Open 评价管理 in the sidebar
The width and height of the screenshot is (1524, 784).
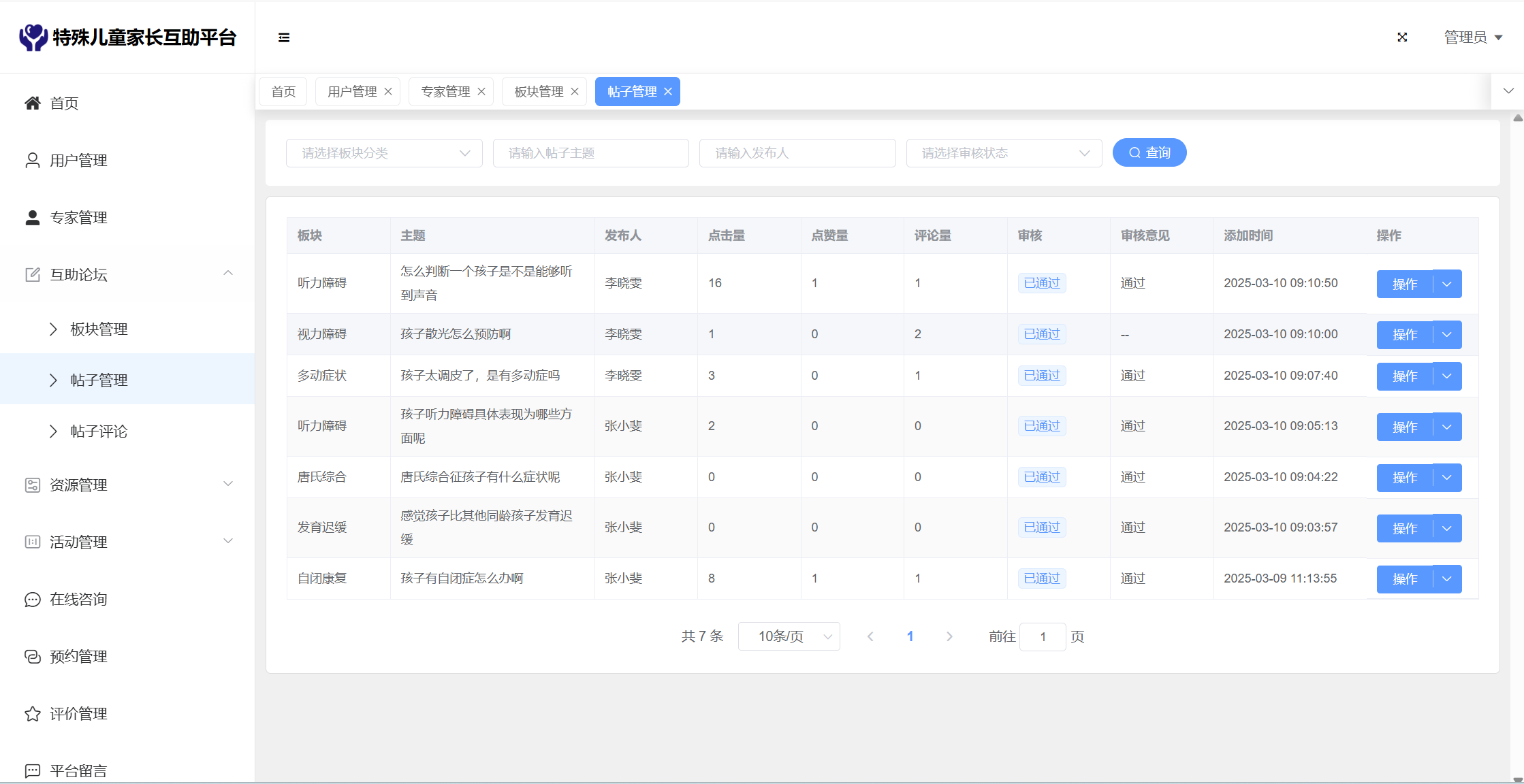78,714
